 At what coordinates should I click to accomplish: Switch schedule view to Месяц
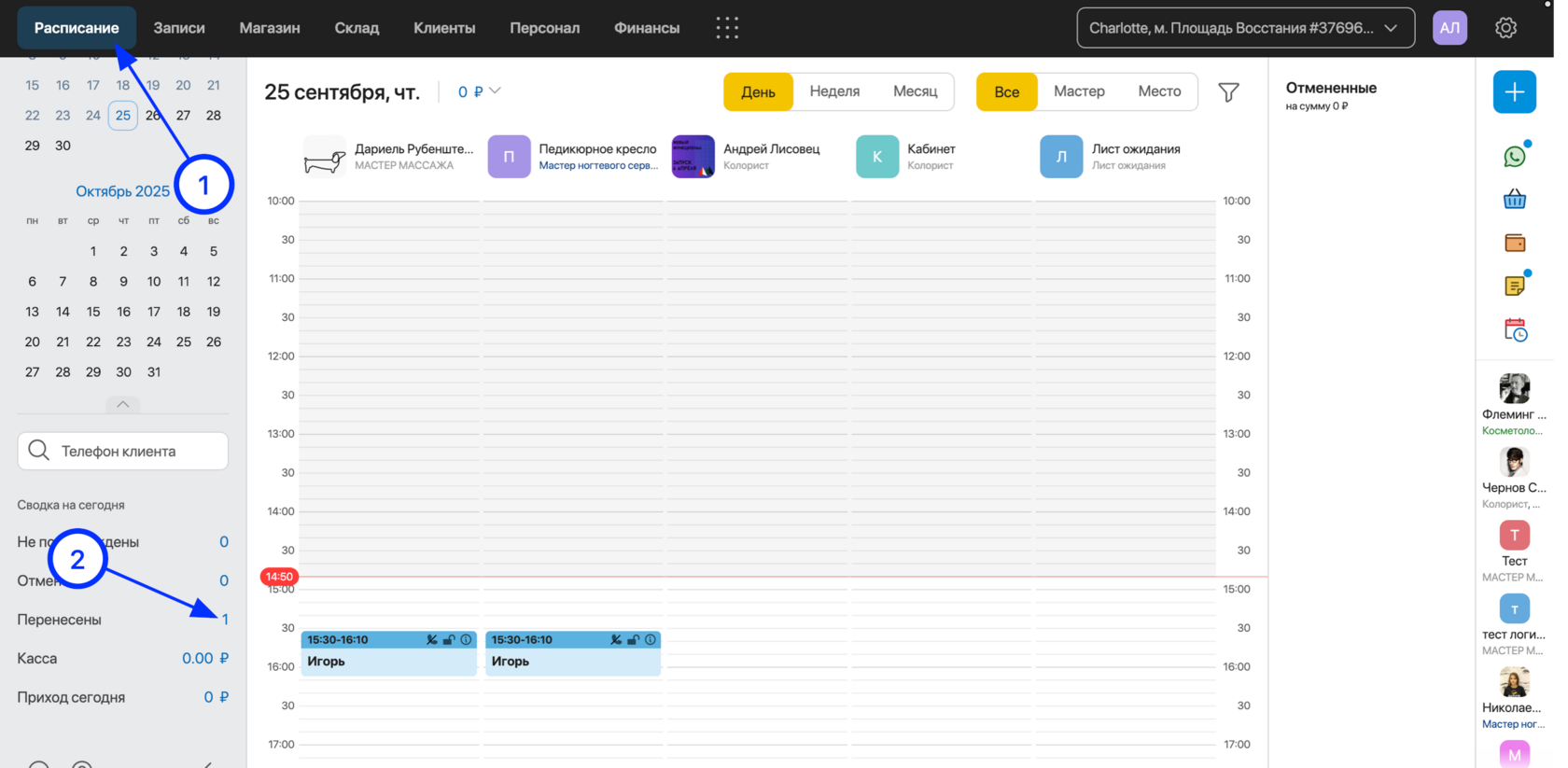915,91
